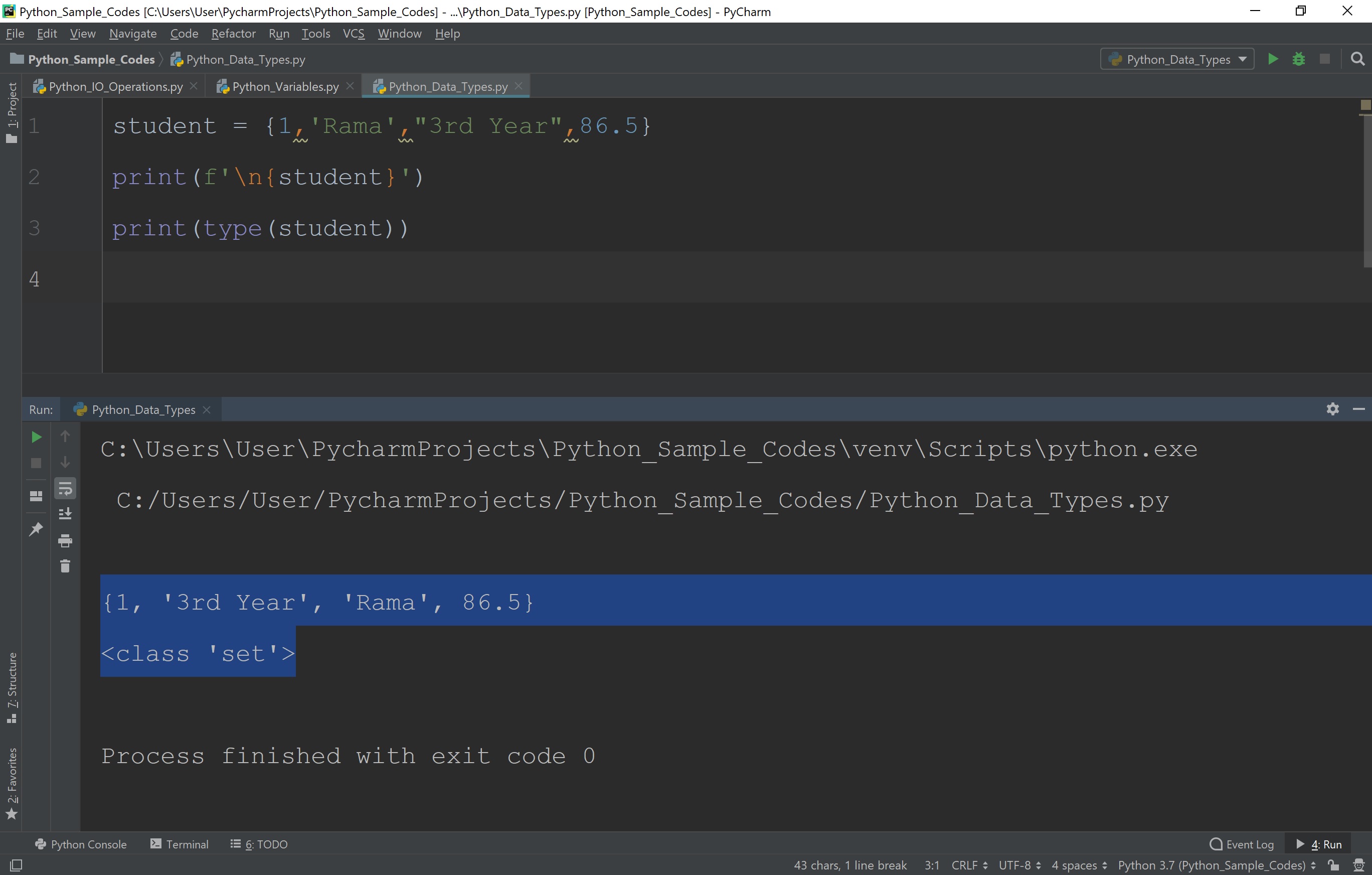
Task: Debug Python_Data_Types with the bug icon
Action: click(x=1299, y=59)
